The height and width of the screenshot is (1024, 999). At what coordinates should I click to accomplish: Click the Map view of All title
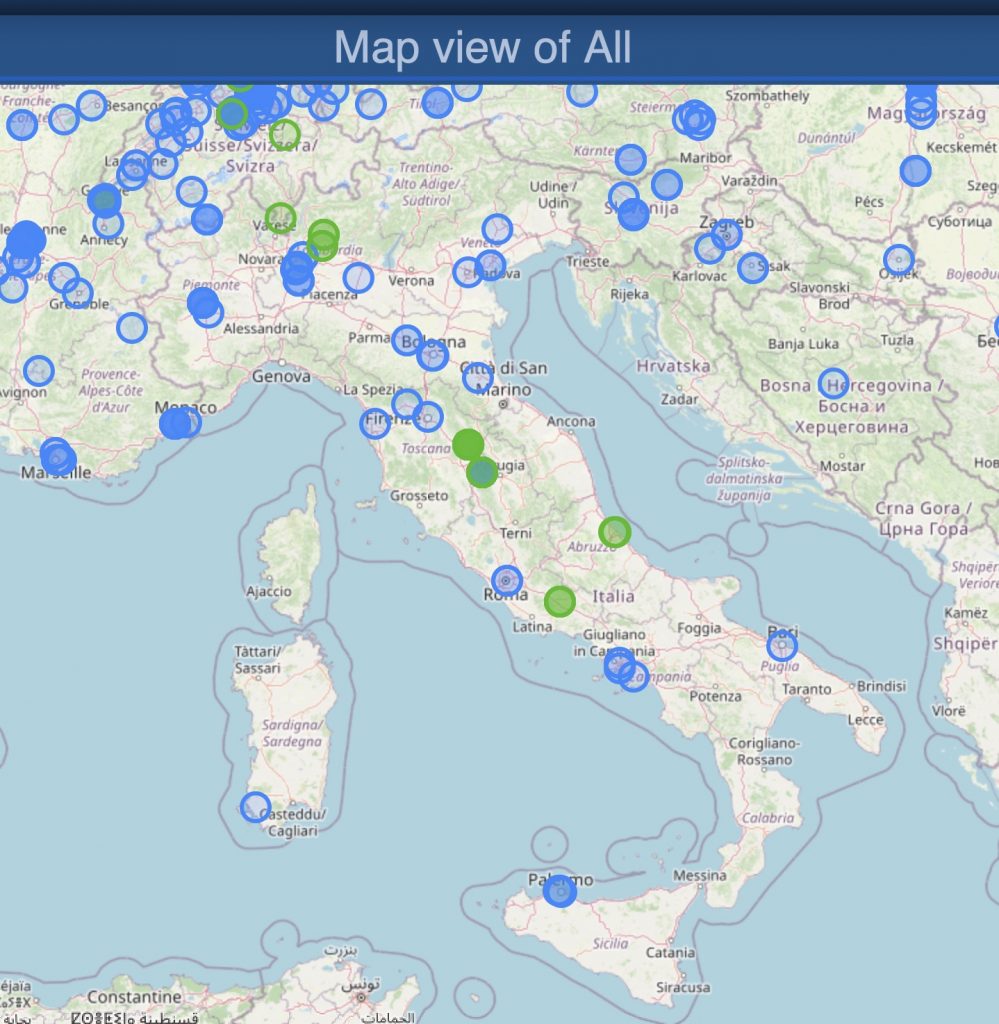coord(482,47)
